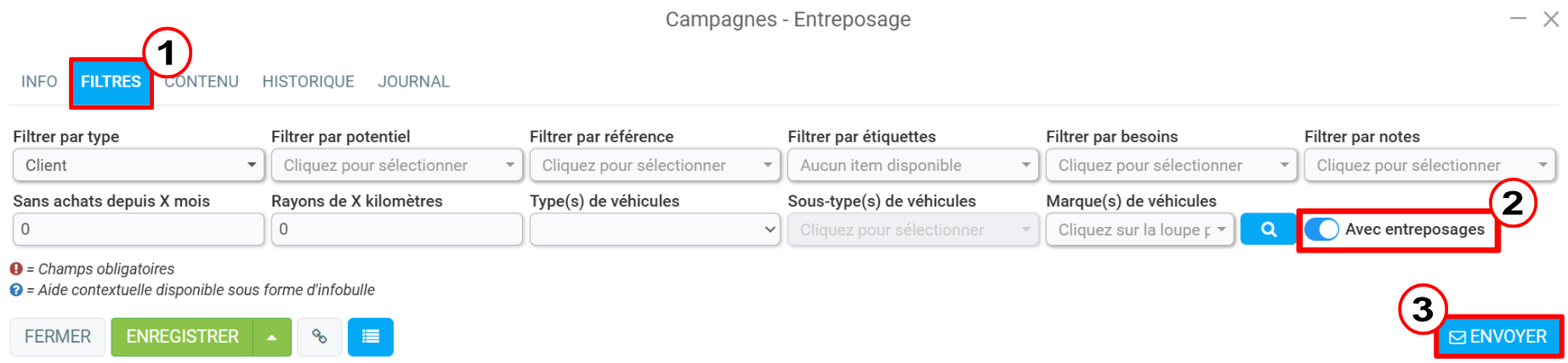The width and height of the screenshot is (1568, 363).
Task: Close the Campagnes window with X
Action: pos(1551,20)
